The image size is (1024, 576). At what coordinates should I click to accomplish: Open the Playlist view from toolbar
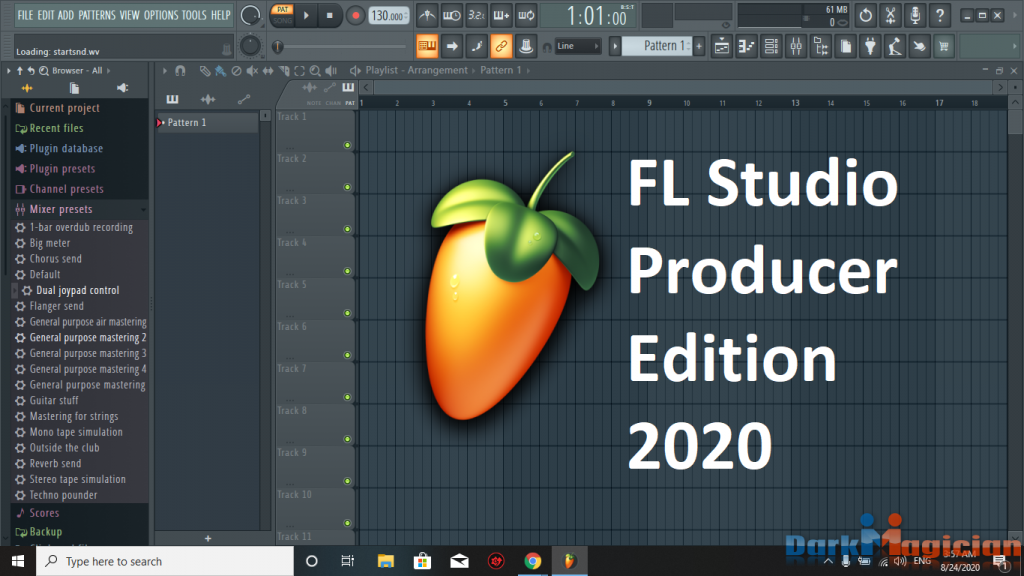point(722,46)
